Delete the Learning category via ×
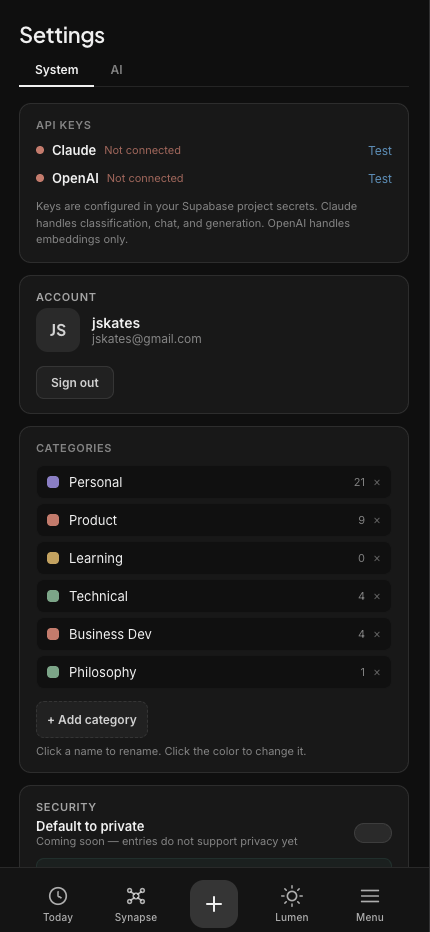Viewport: 430px width, 932px height. pyautogui.click(x=376, y=558)
